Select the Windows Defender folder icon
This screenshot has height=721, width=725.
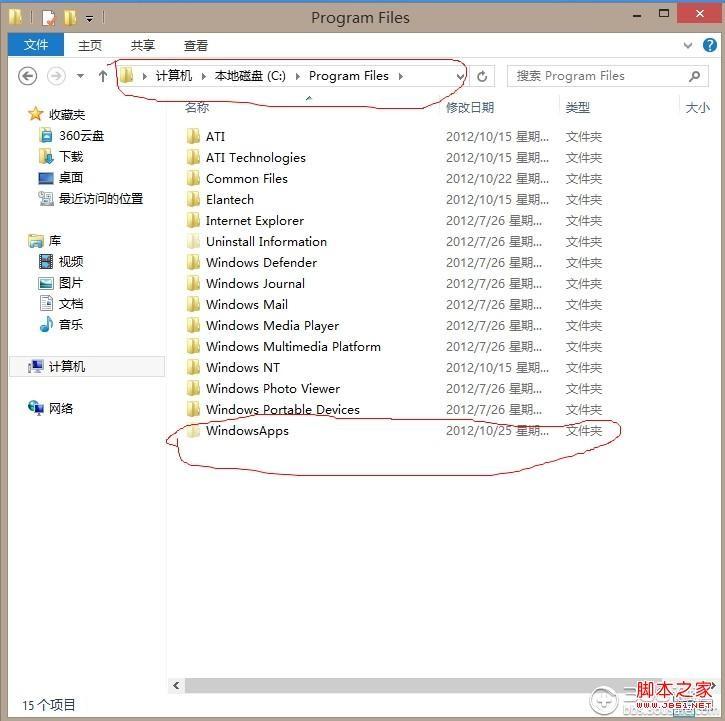[193, 262]
